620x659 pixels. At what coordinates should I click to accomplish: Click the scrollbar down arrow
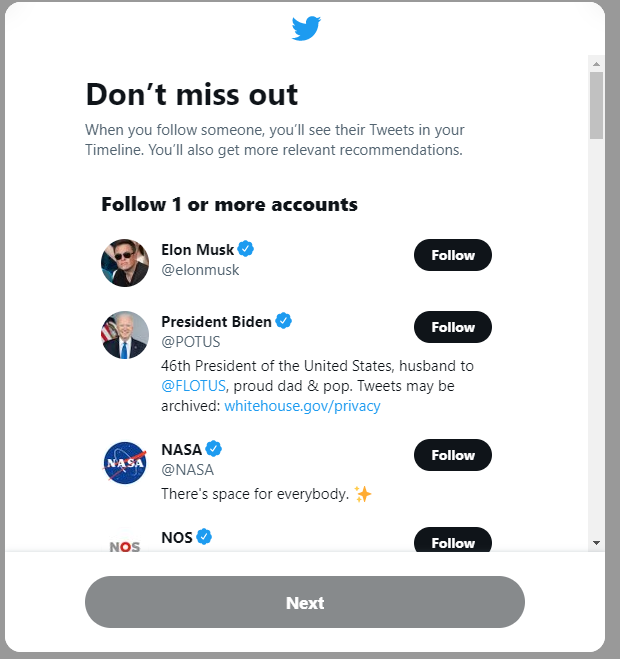click(x=596, y=542)
